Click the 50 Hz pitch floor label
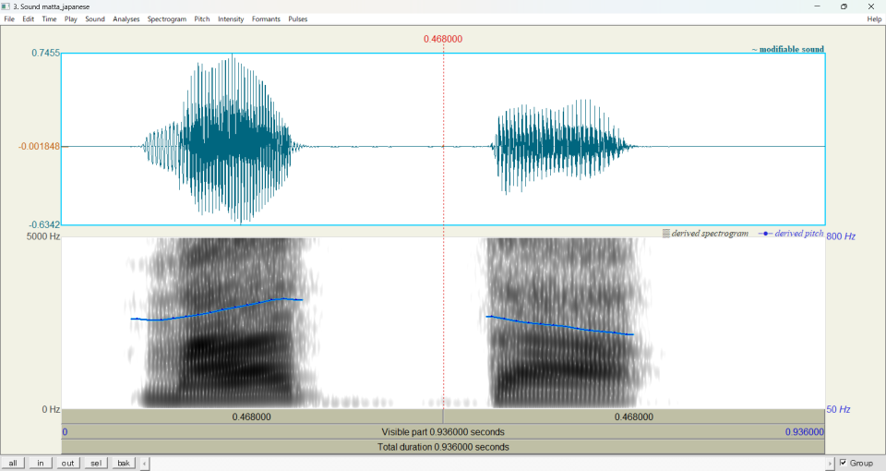The image size is (886, 471). pos(837,409)
